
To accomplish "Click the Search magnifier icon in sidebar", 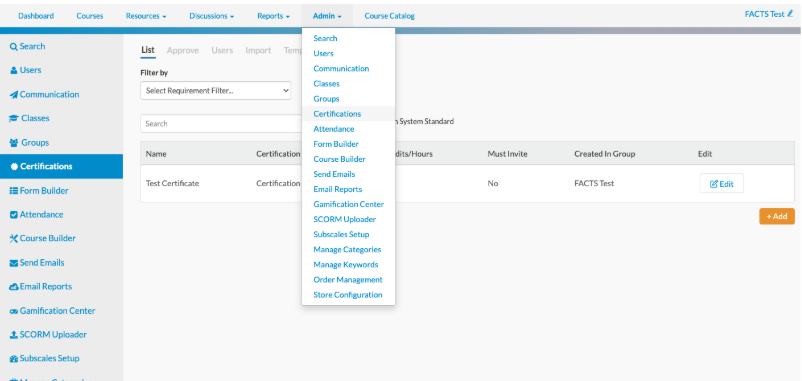I will tap(14, 47).
